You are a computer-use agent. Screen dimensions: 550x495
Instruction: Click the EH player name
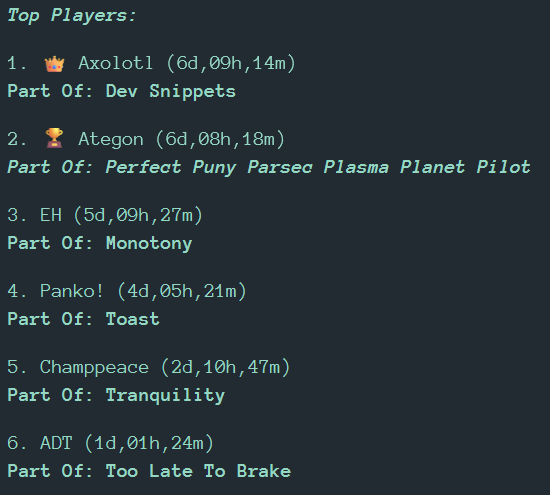[x=51, y=215]
